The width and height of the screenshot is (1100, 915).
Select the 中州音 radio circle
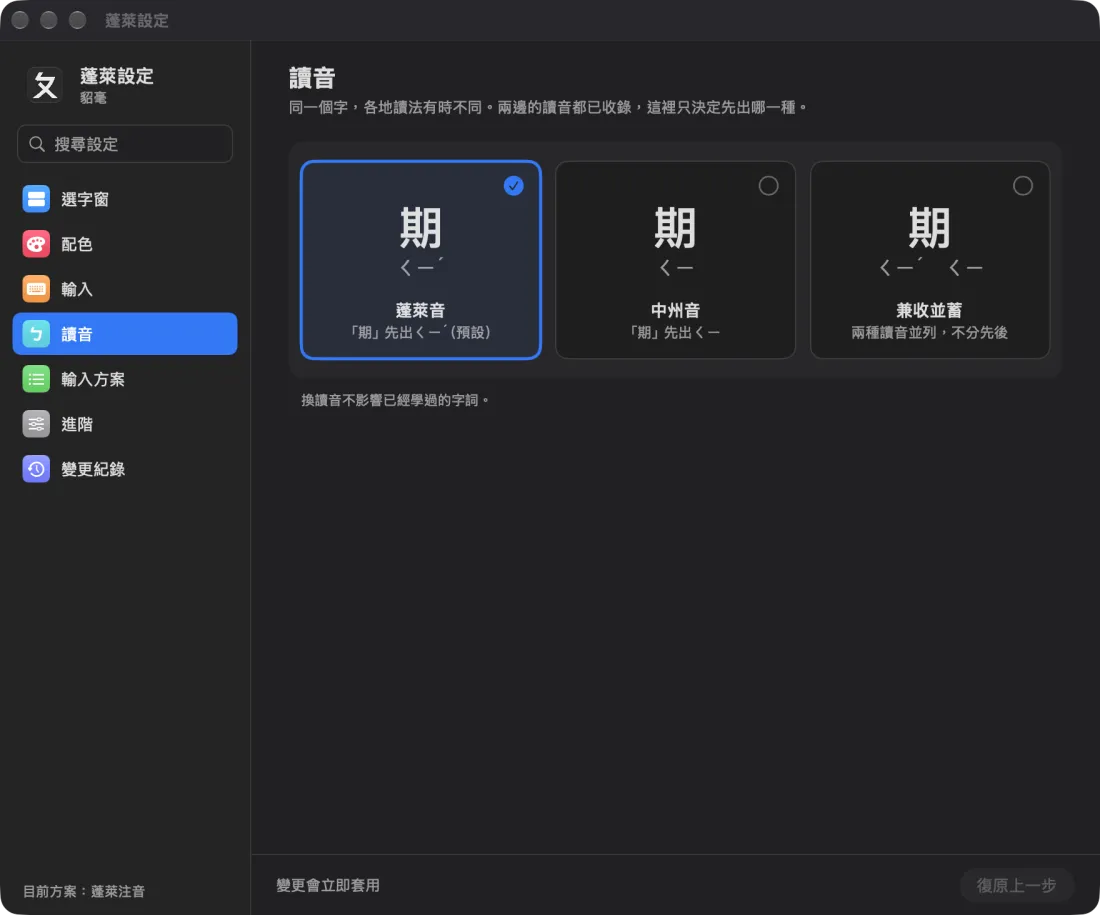pos(768,186)
